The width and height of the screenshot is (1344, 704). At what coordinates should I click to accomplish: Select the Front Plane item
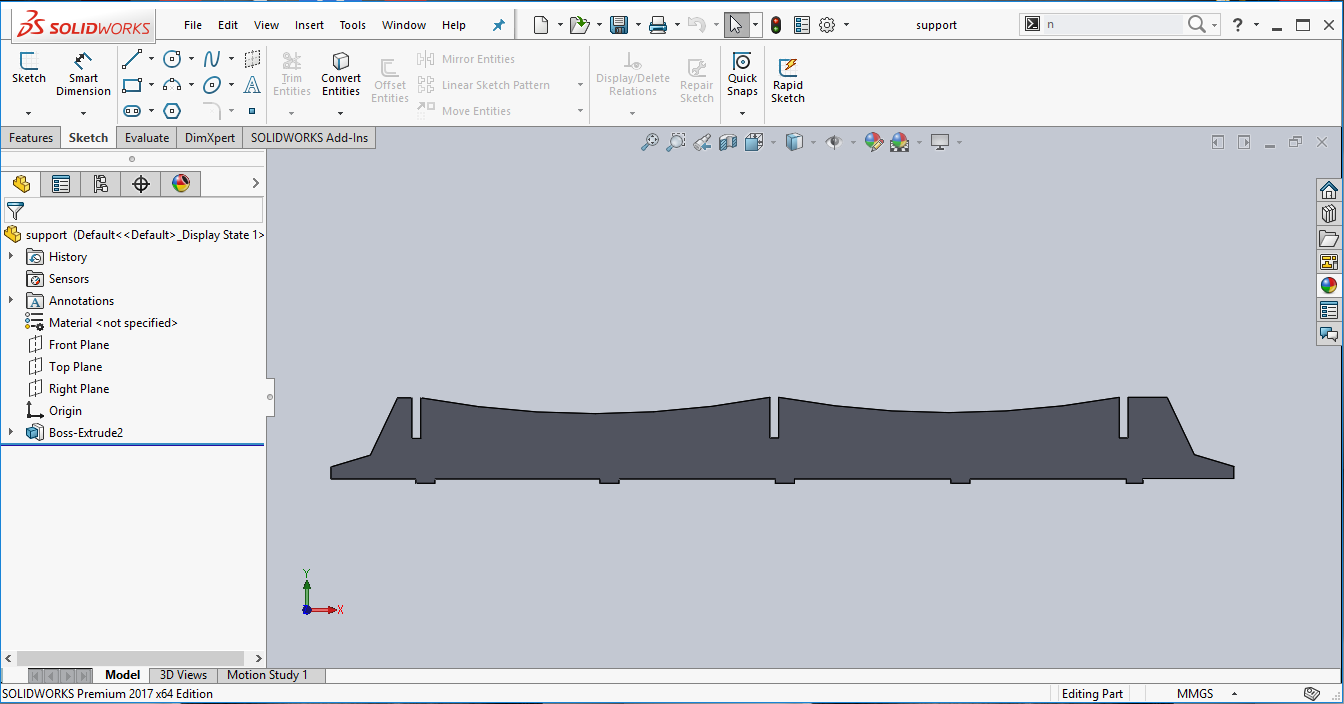79,345
